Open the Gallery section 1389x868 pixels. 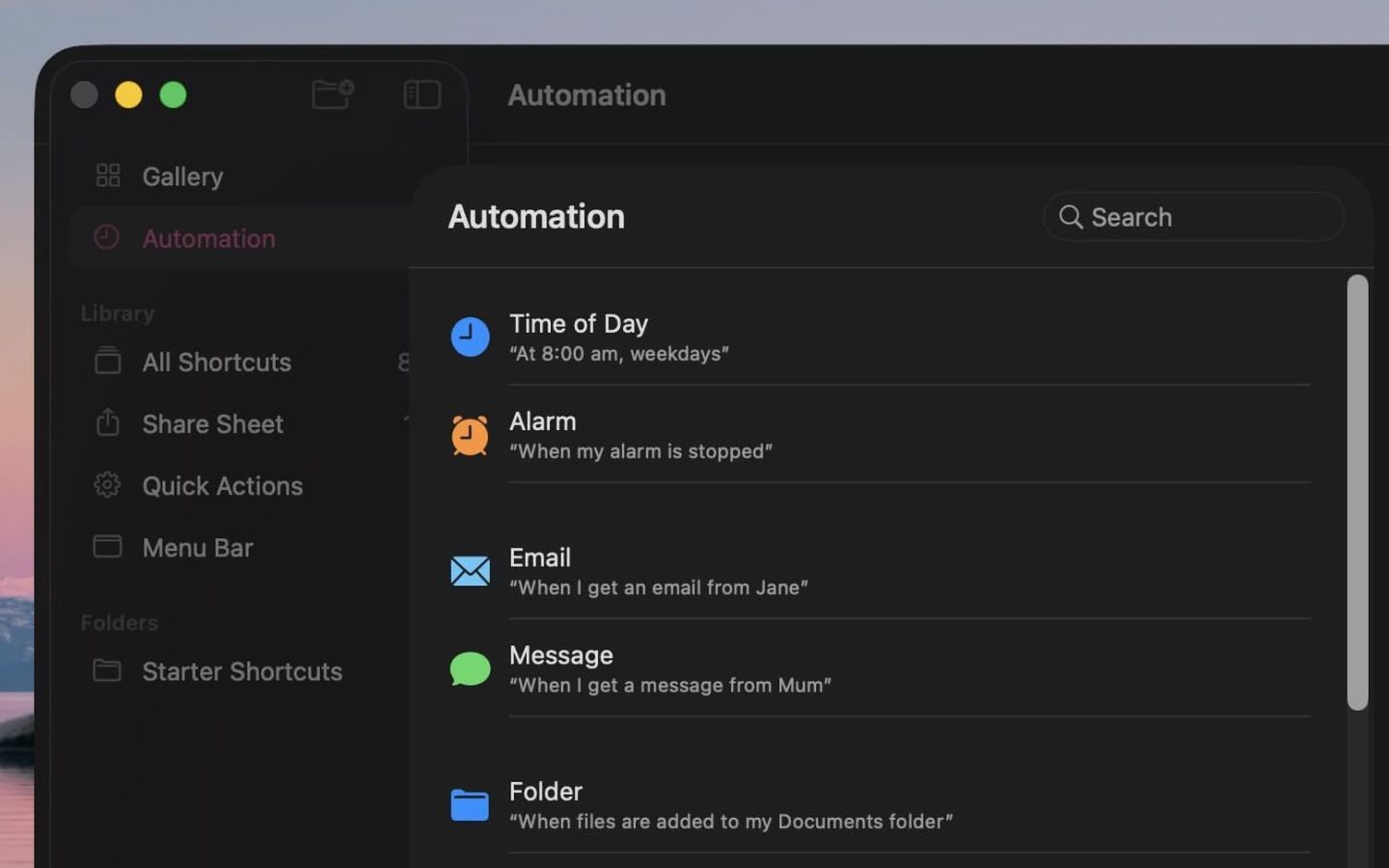point(182,176)
